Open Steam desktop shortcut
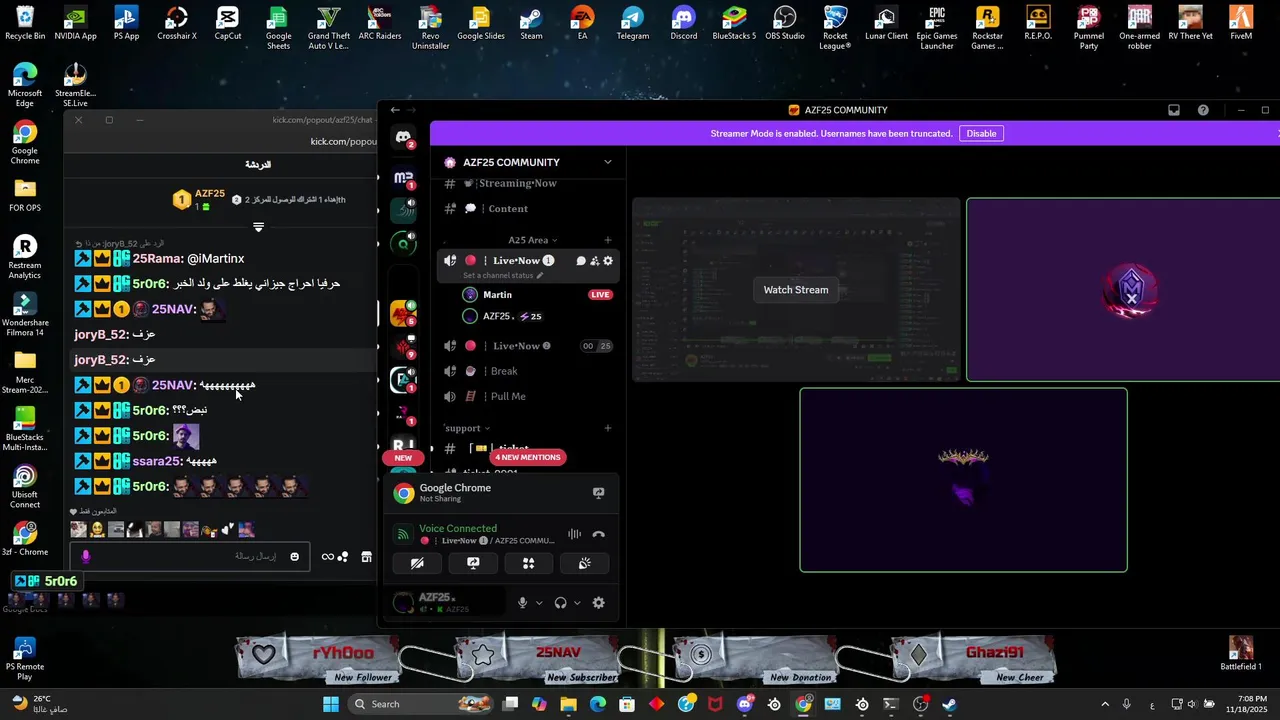This screenshot has height=720, width=1280. (531, 24)
